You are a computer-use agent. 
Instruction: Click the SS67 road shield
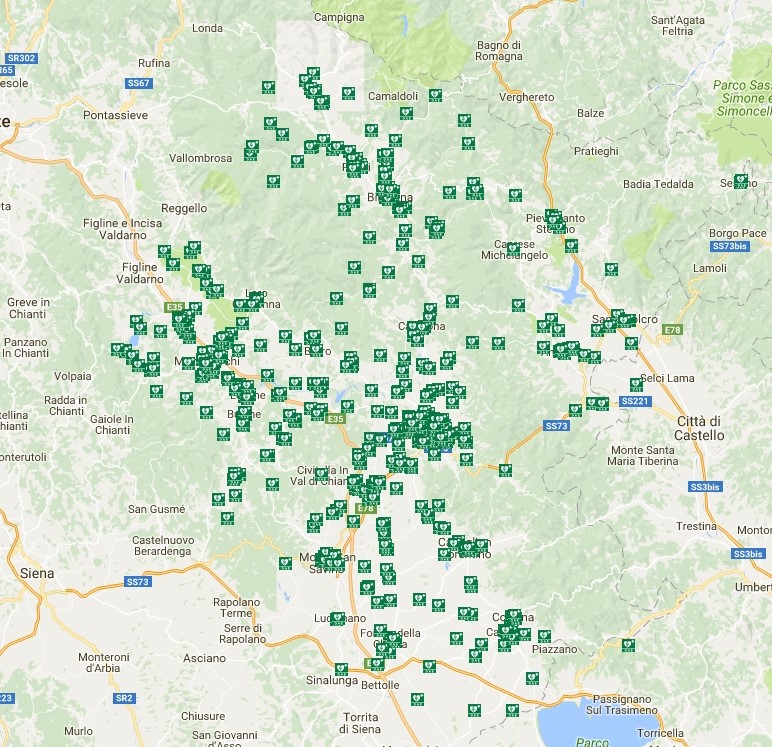139,83
